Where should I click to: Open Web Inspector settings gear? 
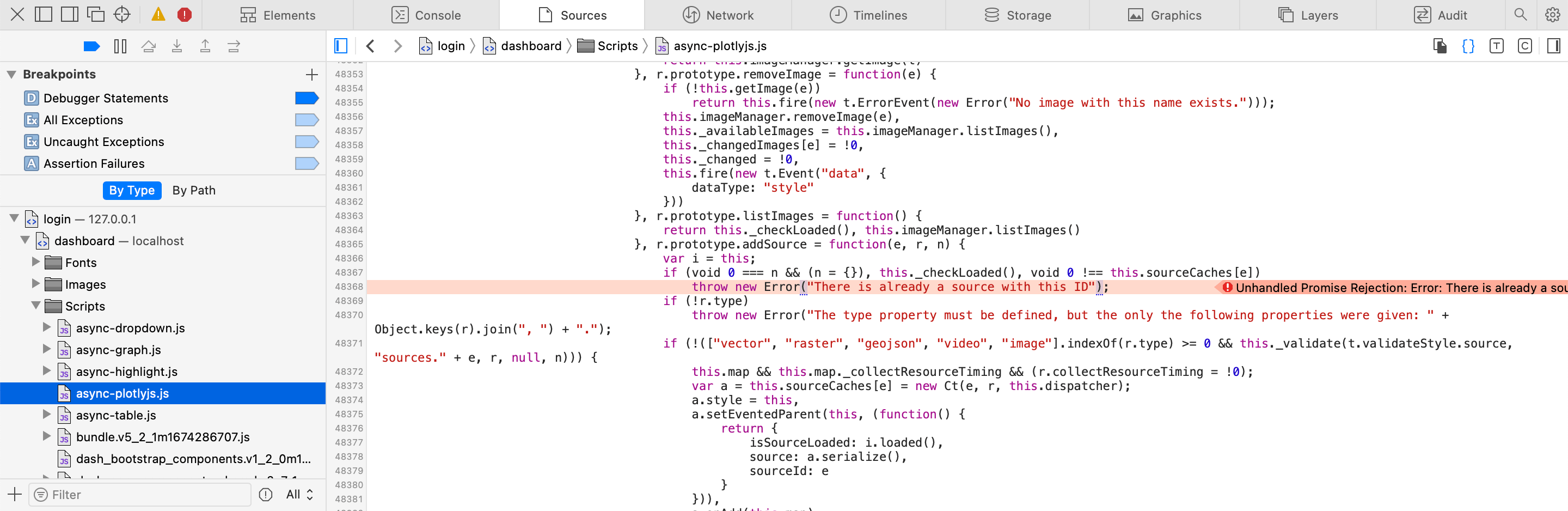click(1552, 15)
